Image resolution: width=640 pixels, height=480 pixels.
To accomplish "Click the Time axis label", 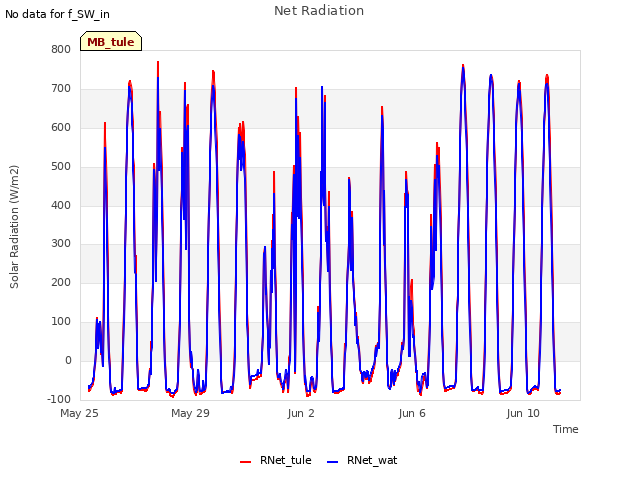I will tap(566, 429).
